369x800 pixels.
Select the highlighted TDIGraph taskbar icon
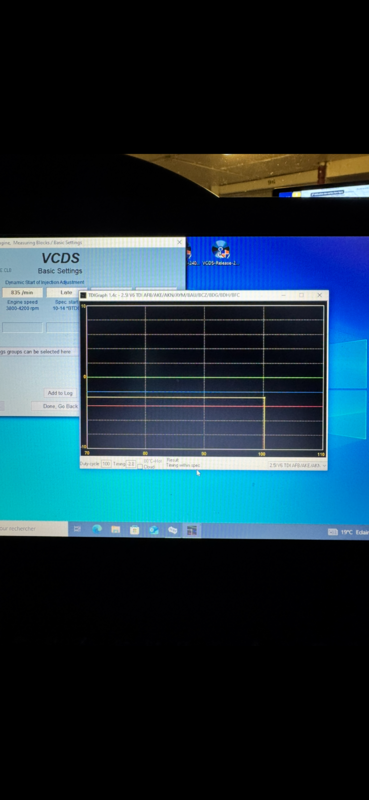point(191,531)
